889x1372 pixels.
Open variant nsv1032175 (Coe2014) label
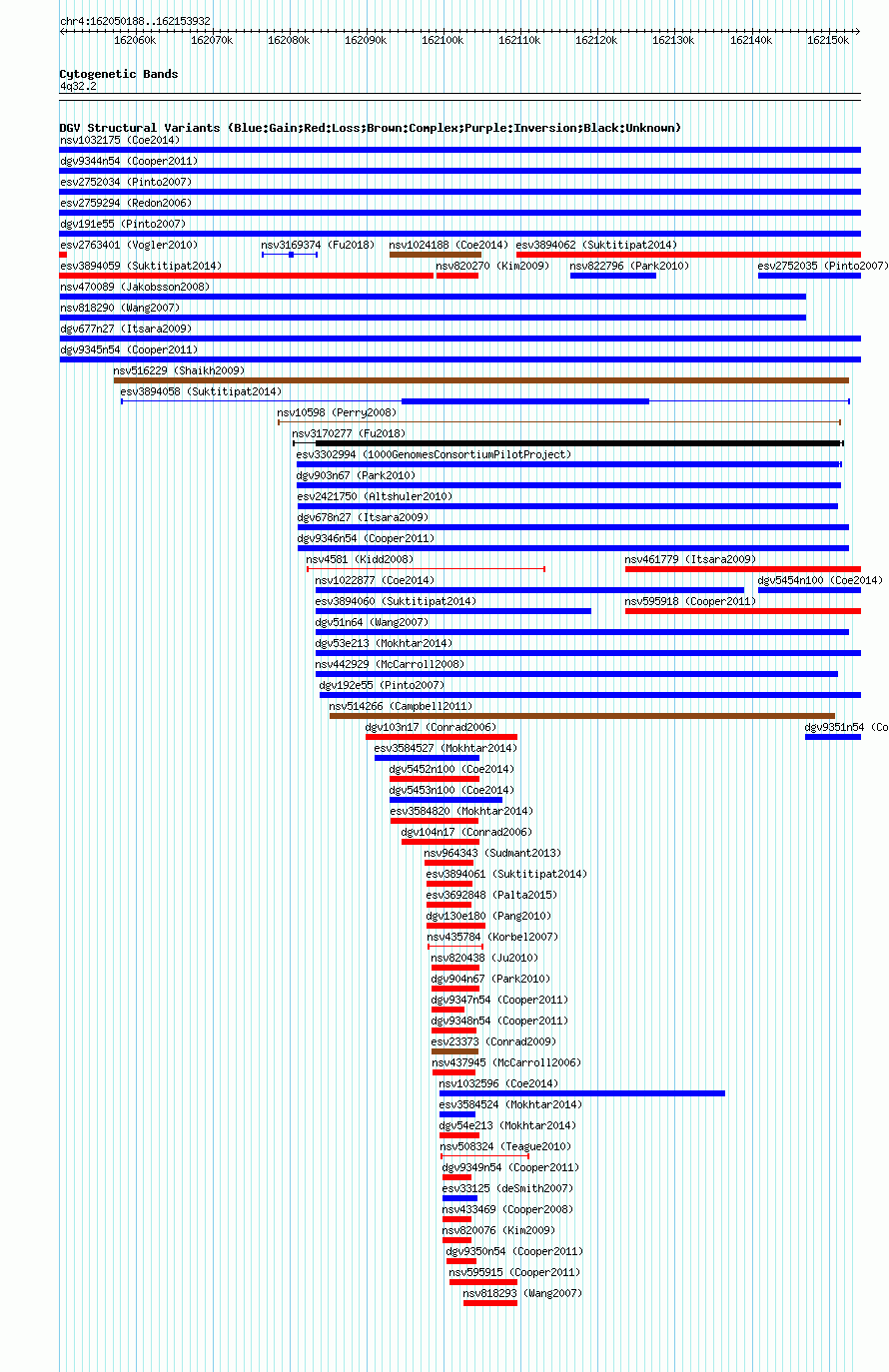click(119, 140)
